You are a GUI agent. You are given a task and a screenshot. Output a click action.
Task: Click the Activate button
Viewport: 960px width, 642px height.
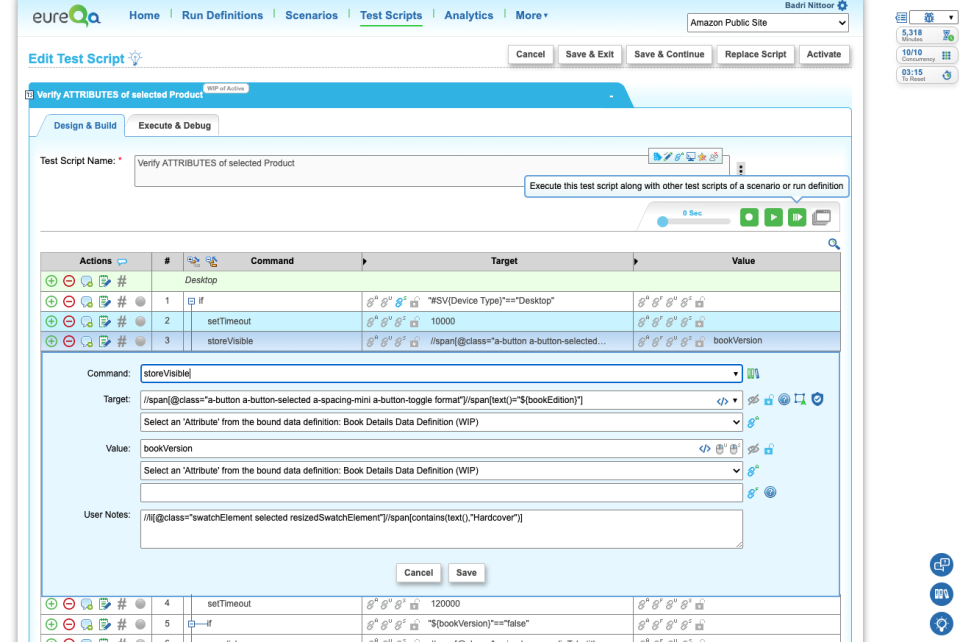click(x=823, y=54)
